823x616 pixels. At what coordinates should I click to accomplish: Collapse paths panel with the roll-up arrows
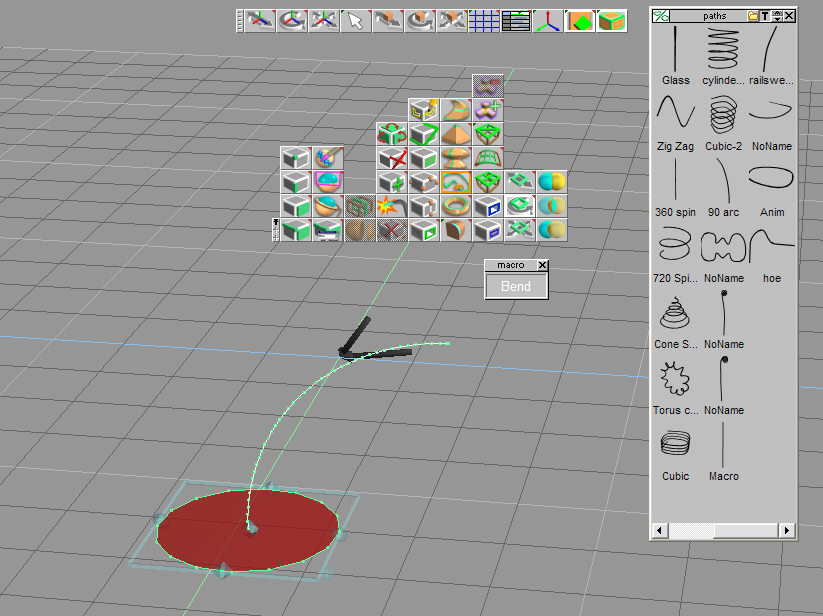[778, 15]
